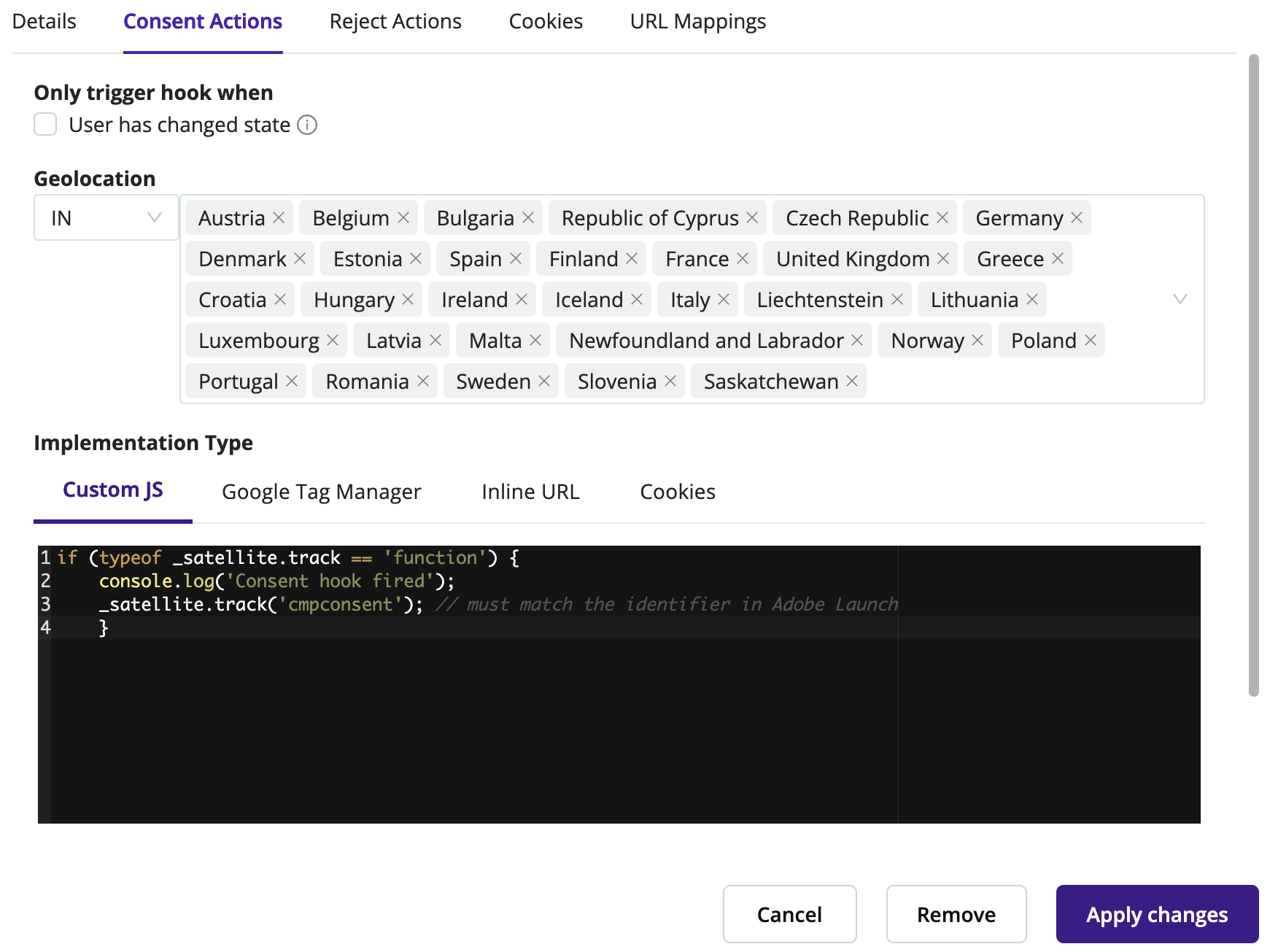Click the geolocation countries input area
1270x952 pixels.
pyautogui.click(x=692, y=299)
